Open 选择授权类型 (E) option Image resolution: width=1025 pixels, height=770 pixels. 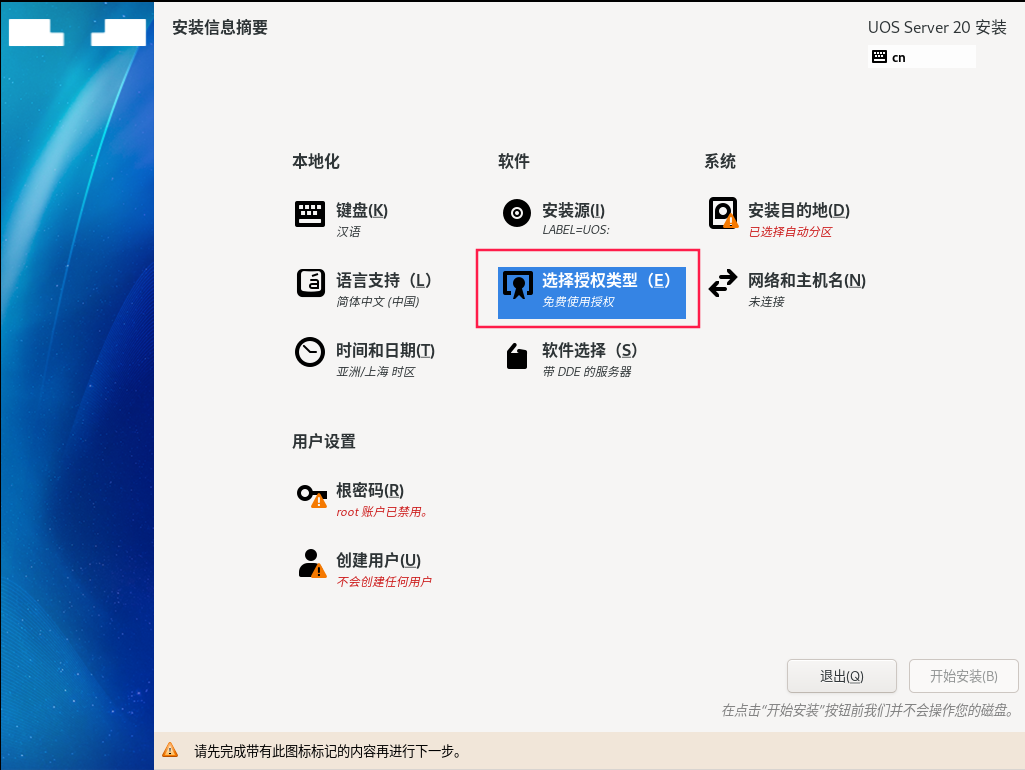(x=592, y=292)
